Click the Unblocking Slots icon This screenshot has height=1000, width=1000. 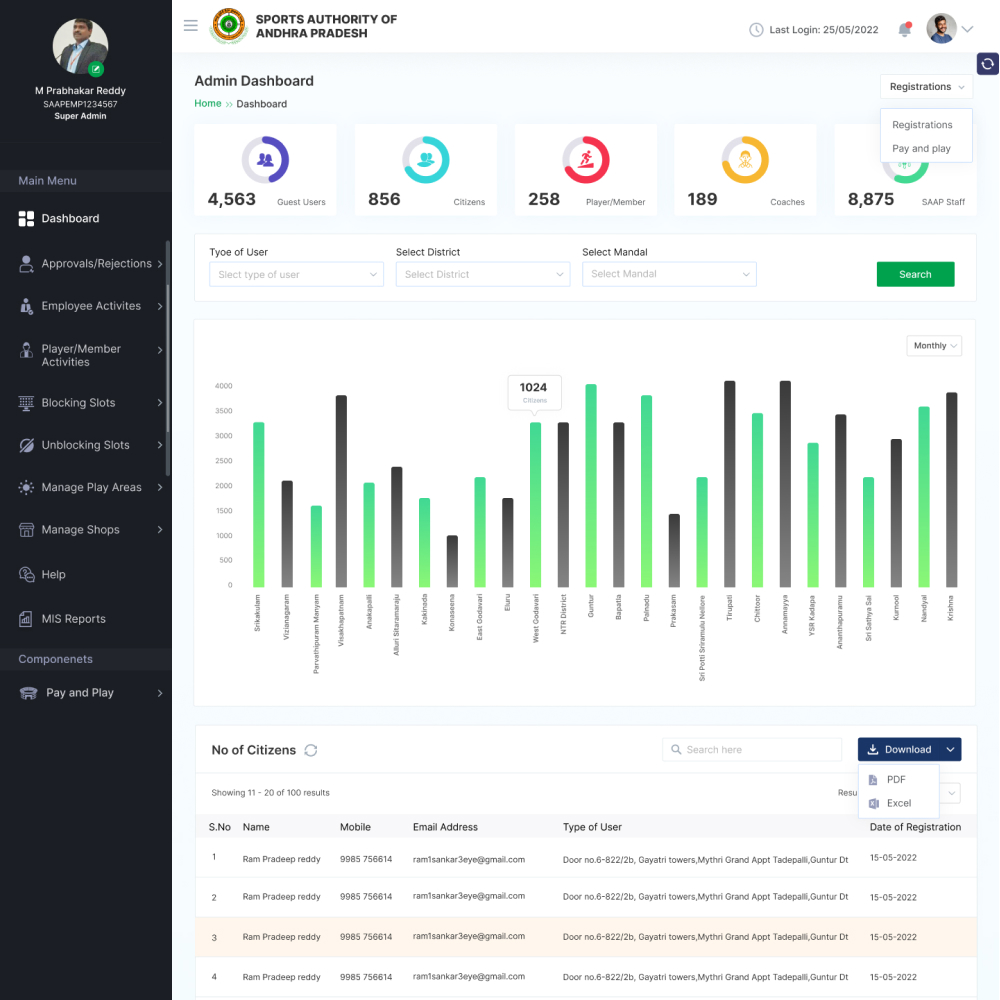pyautogui.click(x=26, y=445)
